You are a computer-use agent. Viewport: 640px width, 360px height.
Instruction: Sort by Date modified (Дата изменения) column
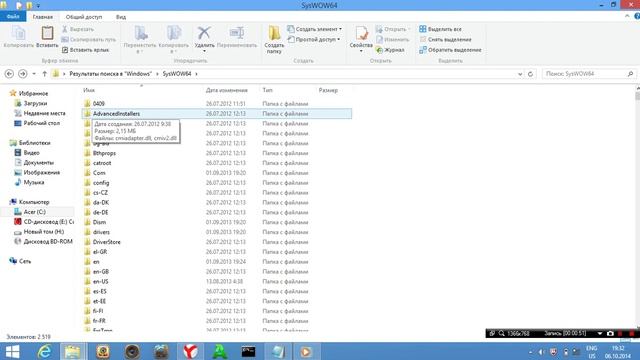click(227, 90)
